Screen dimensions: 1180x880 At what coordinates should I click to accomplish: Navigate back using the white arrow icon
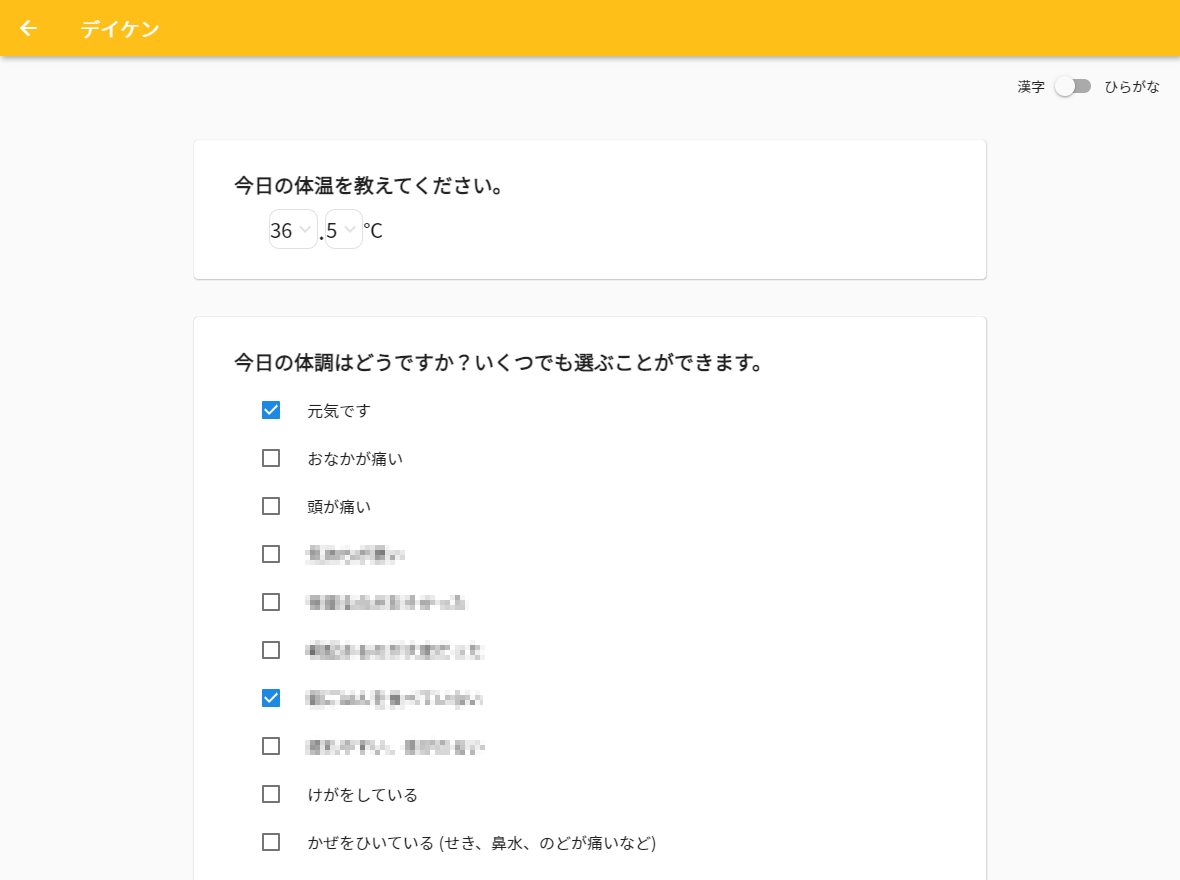pos(28,28)
